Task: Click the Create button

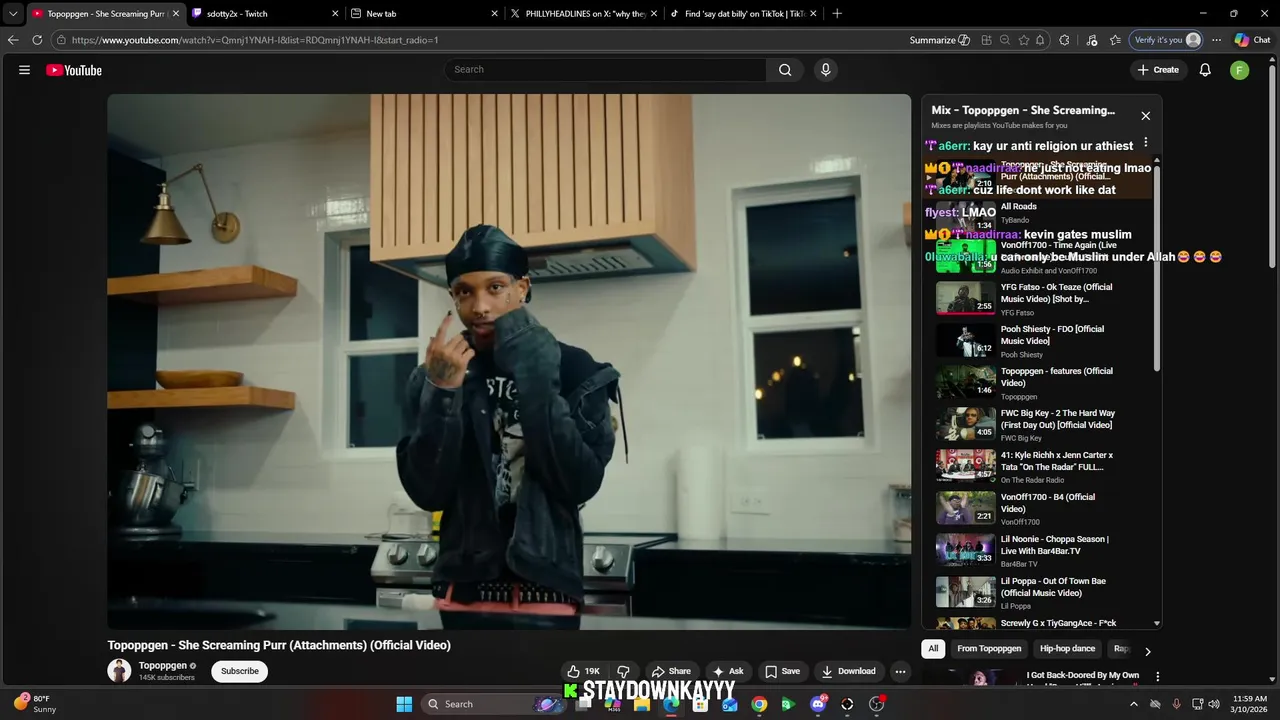Action: tap(1158, 70)
